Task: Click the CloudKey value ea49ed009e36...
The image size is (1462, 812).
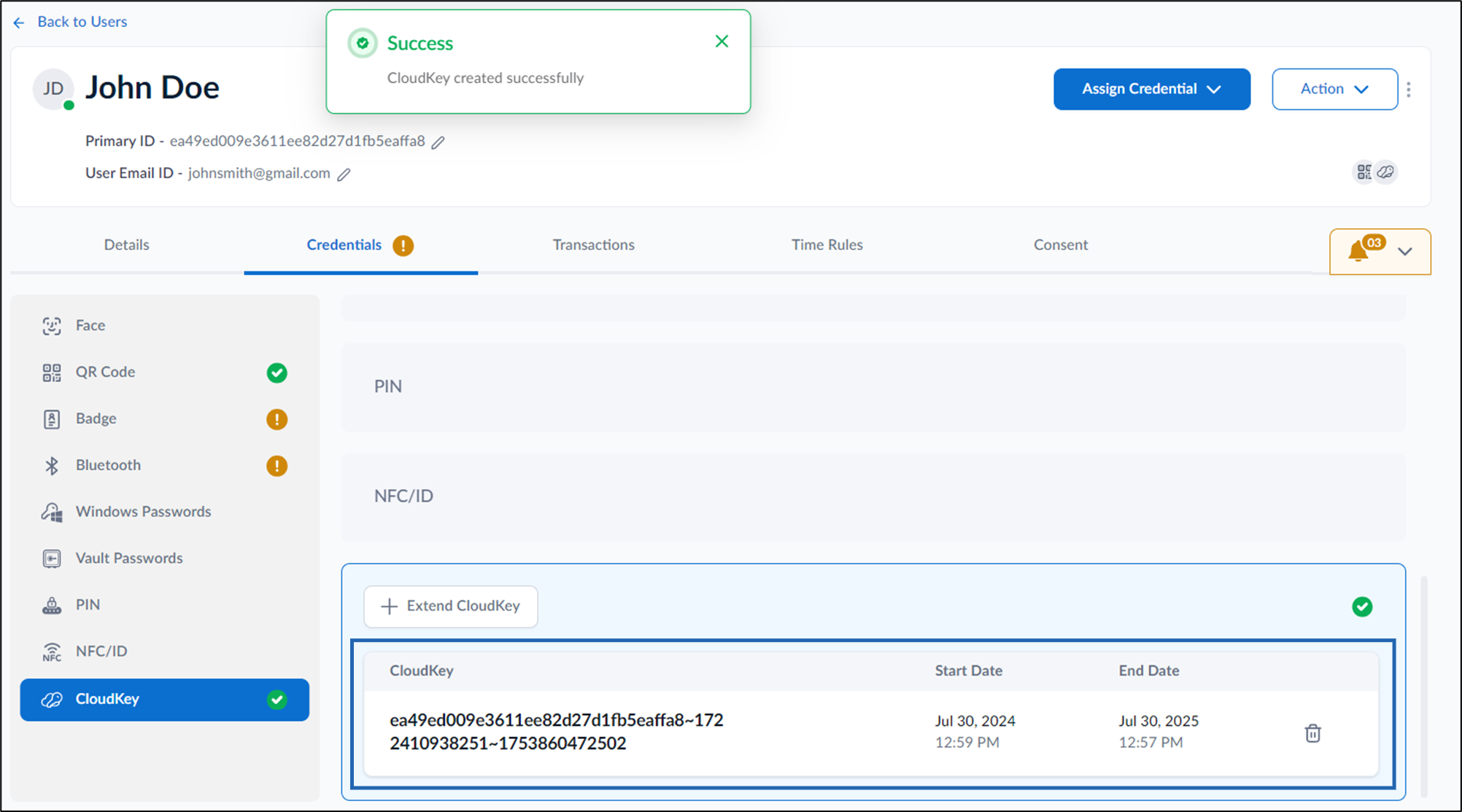Action: [x=557, y=732]
